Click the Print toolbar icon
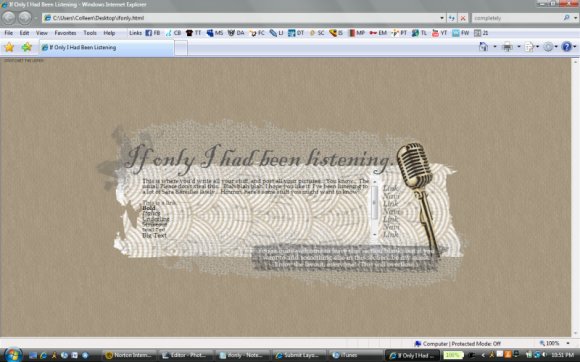Screen dimensions: 580x362 point(508,47)
